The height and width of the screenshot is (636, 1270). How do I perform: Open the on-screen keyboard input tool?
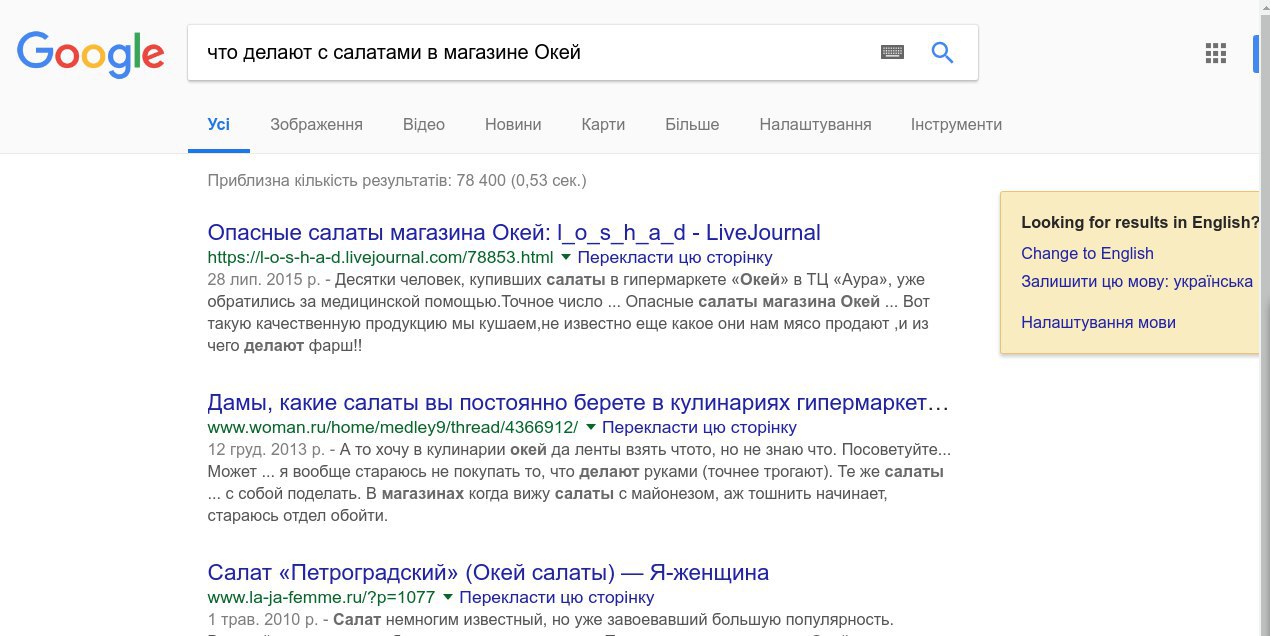[892, 52]
